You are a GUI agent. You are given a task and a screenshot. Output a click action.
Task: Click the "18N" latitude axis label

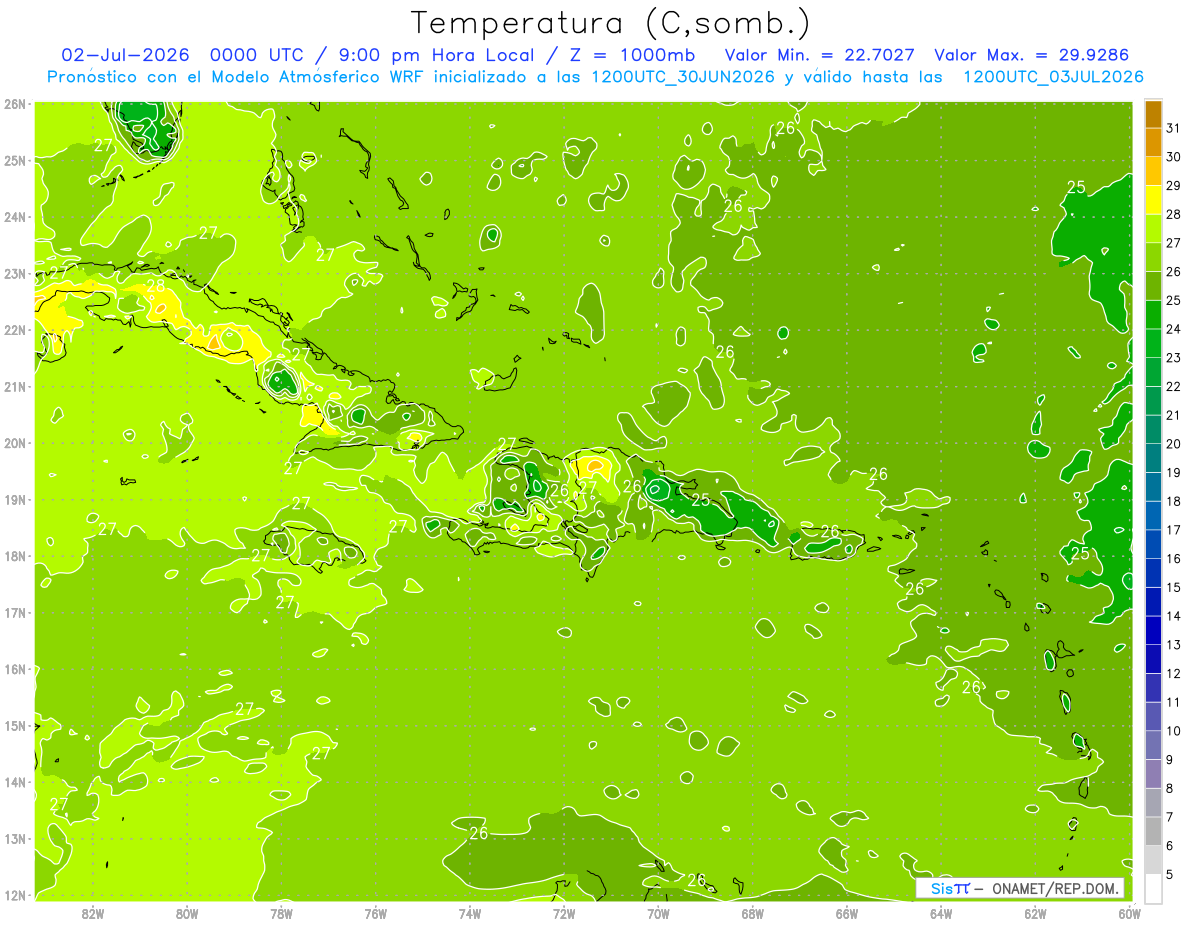[x=14, y=556]
